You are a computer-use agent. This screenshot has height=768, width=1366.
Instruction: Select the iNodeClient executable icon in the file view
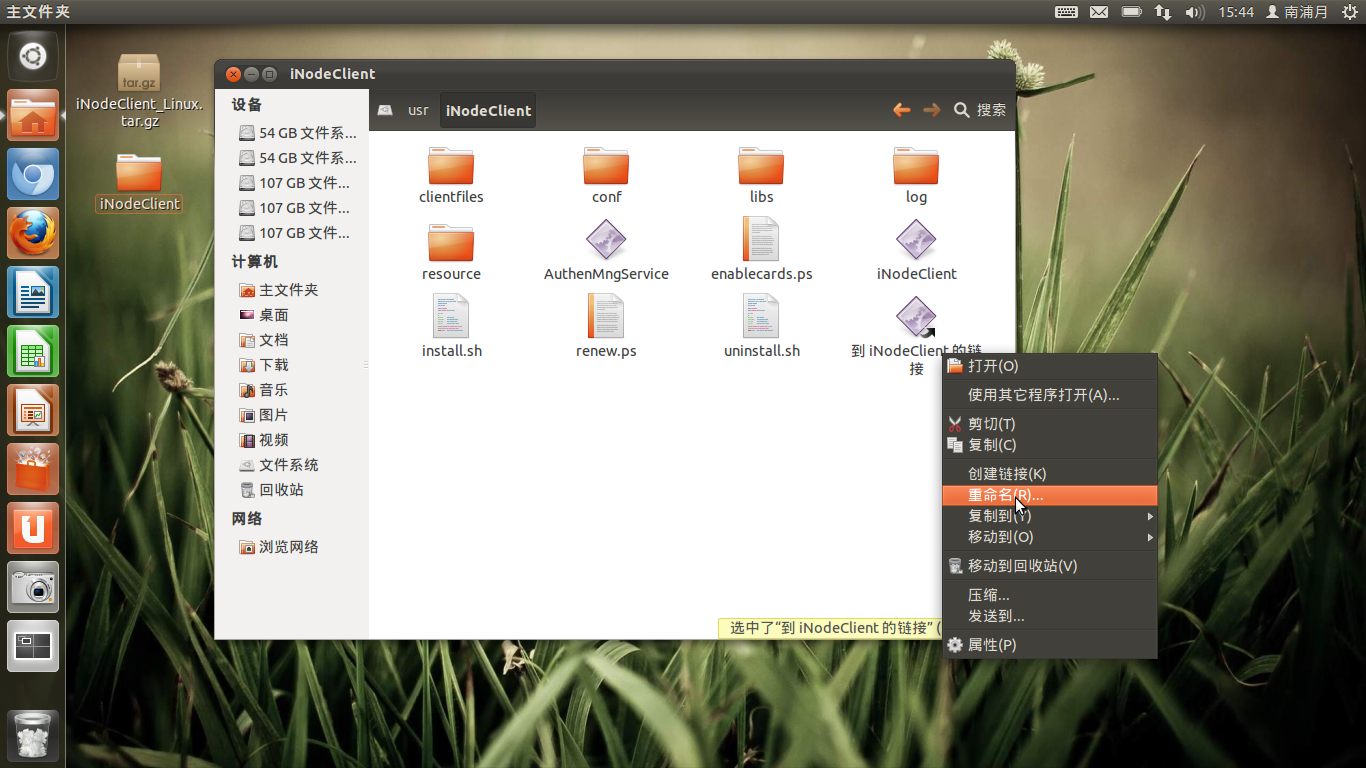pos(916,241)
